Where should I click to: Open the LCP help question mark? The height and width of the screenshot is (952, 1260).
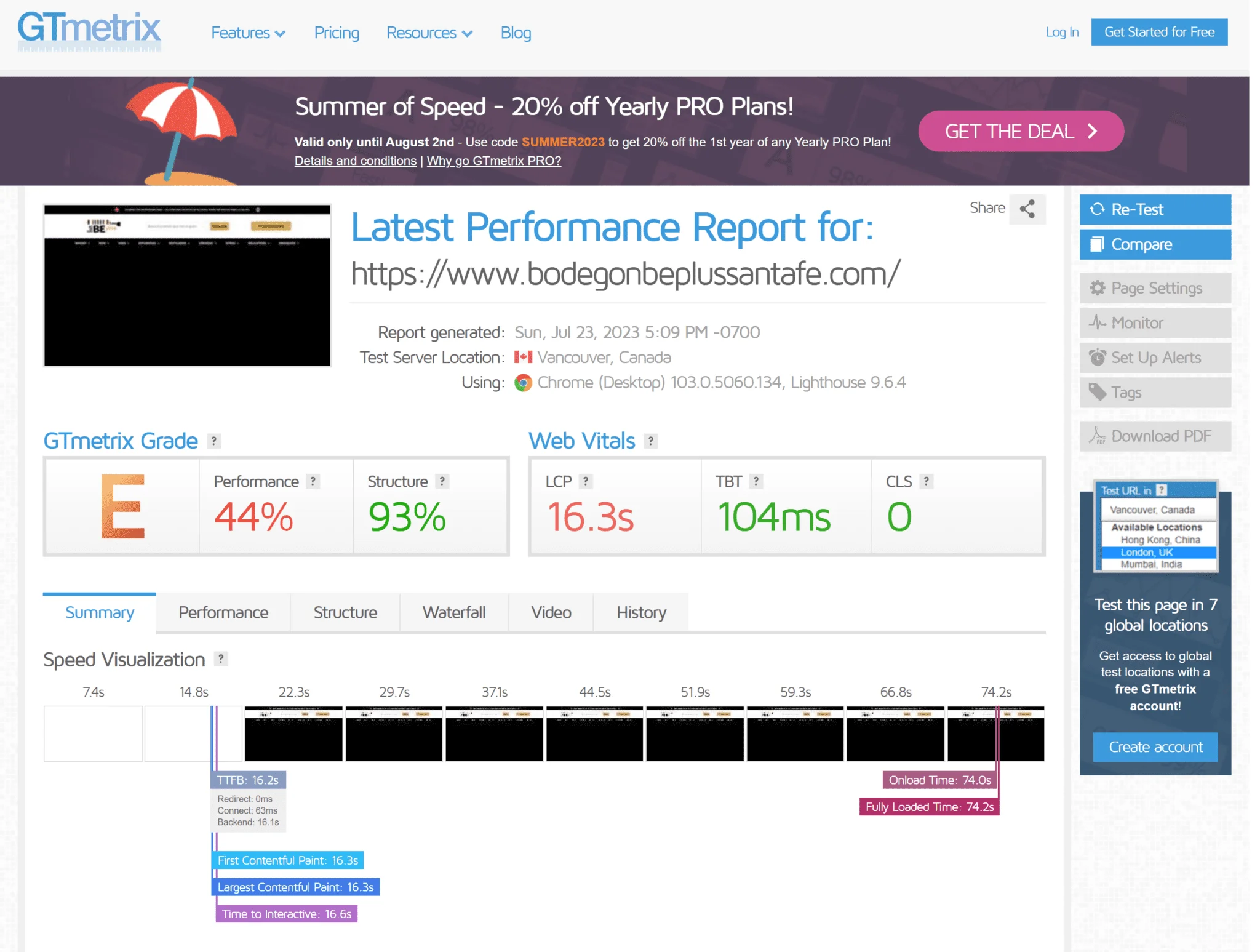tap(586, 481)
